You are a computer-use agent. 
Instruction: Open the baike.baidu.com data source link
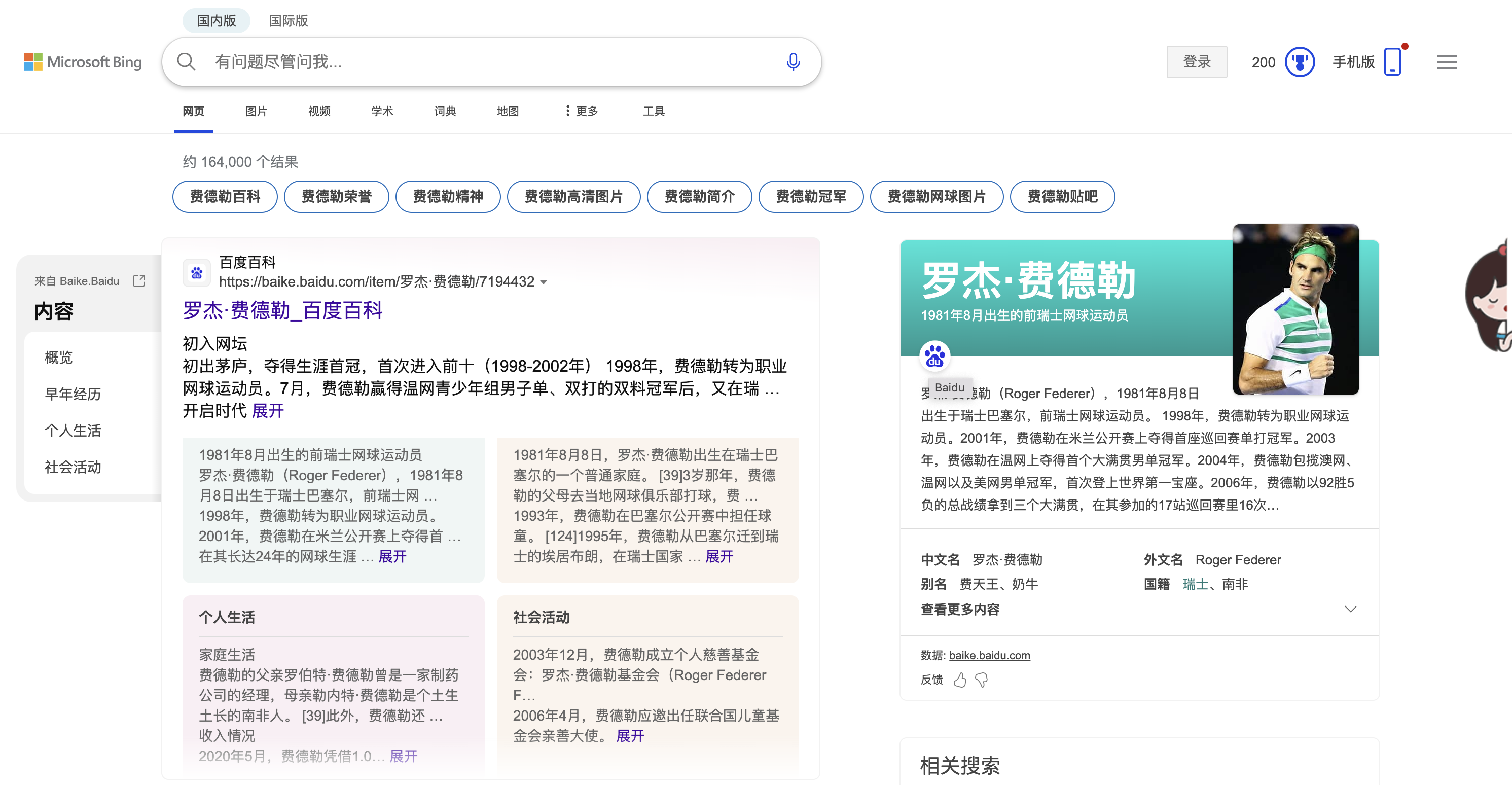[x=989, y=655]
